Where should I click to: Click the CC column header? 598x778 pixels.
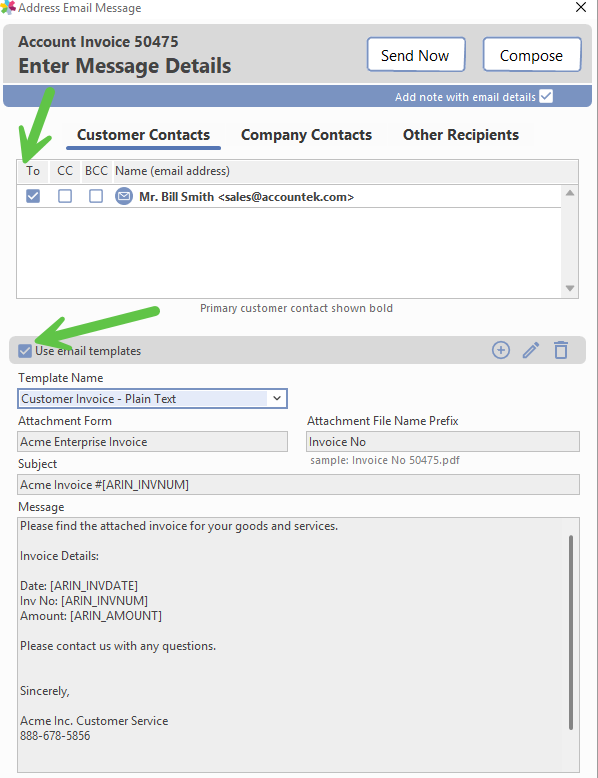(65, 171)
